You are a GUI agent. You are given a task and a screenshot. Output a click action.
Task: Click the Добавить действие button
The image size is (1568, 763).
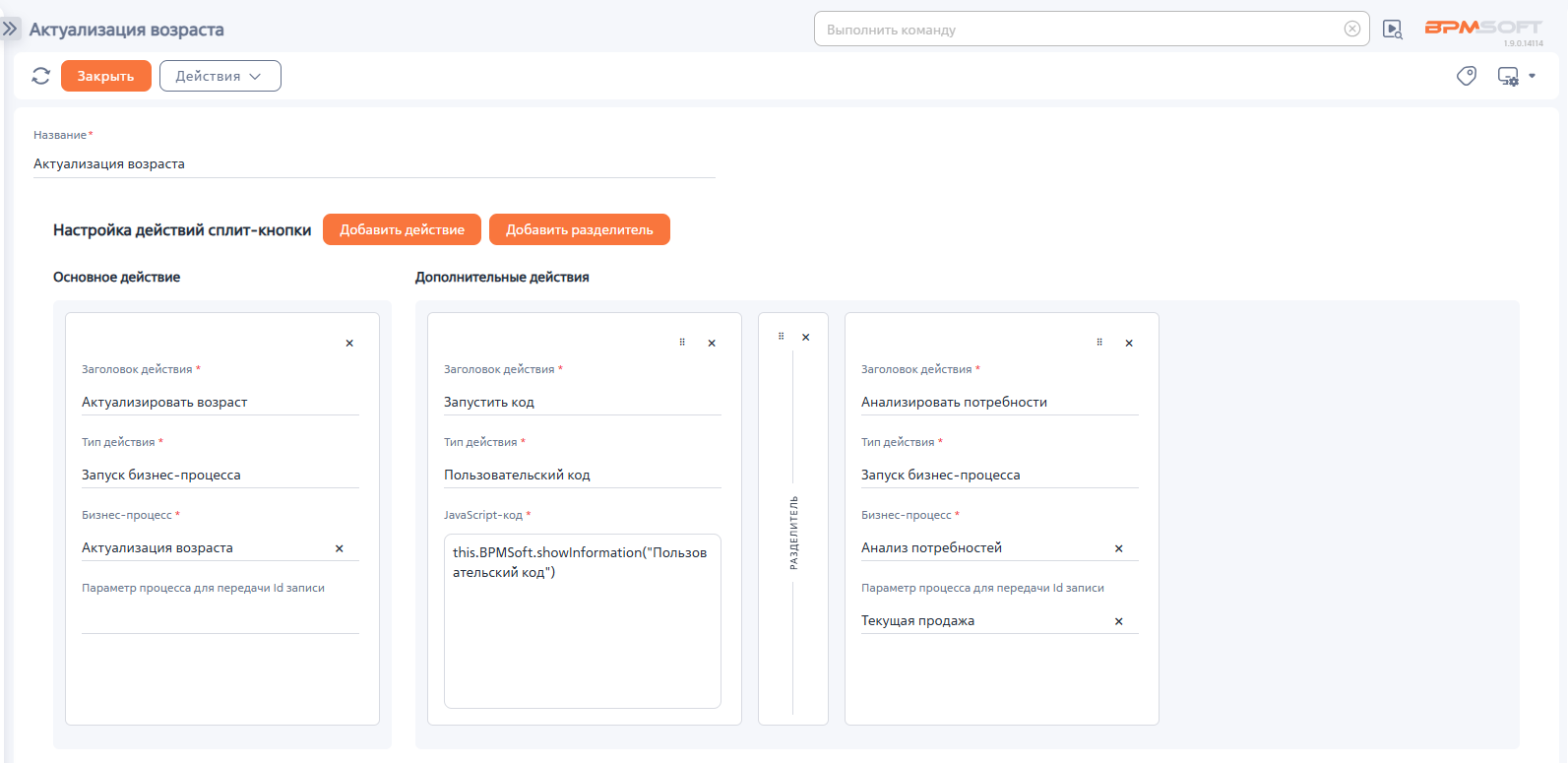coord(402,229)
